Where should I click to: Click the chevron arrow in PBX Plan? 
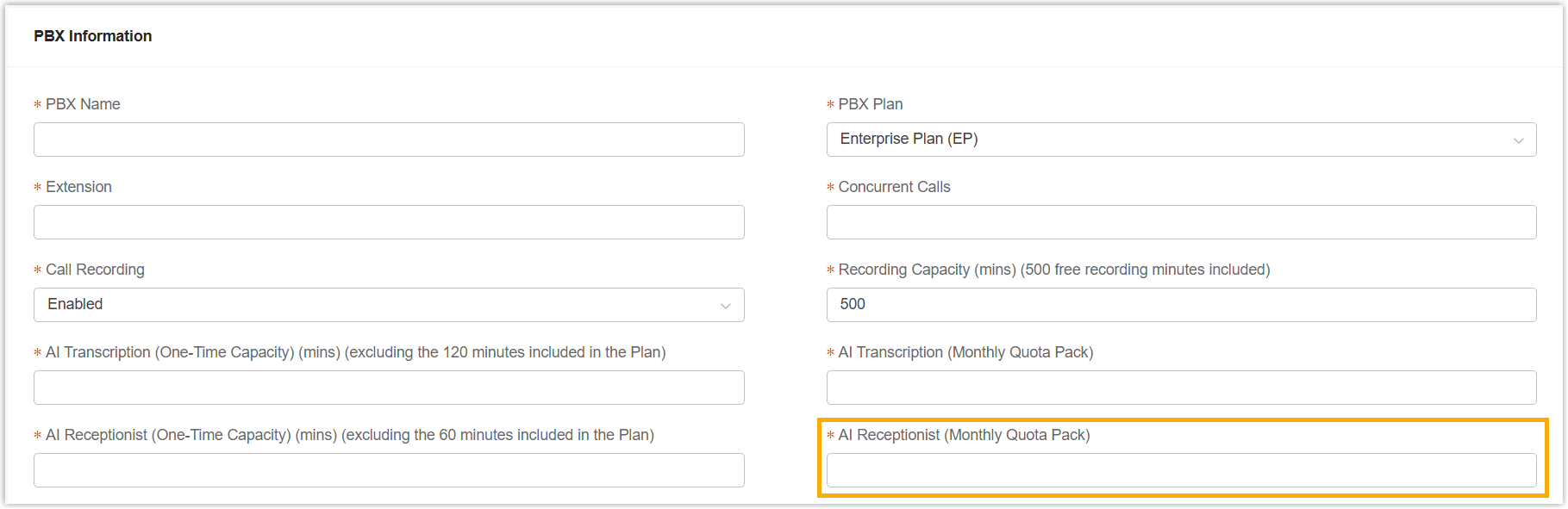(1518, 140)
